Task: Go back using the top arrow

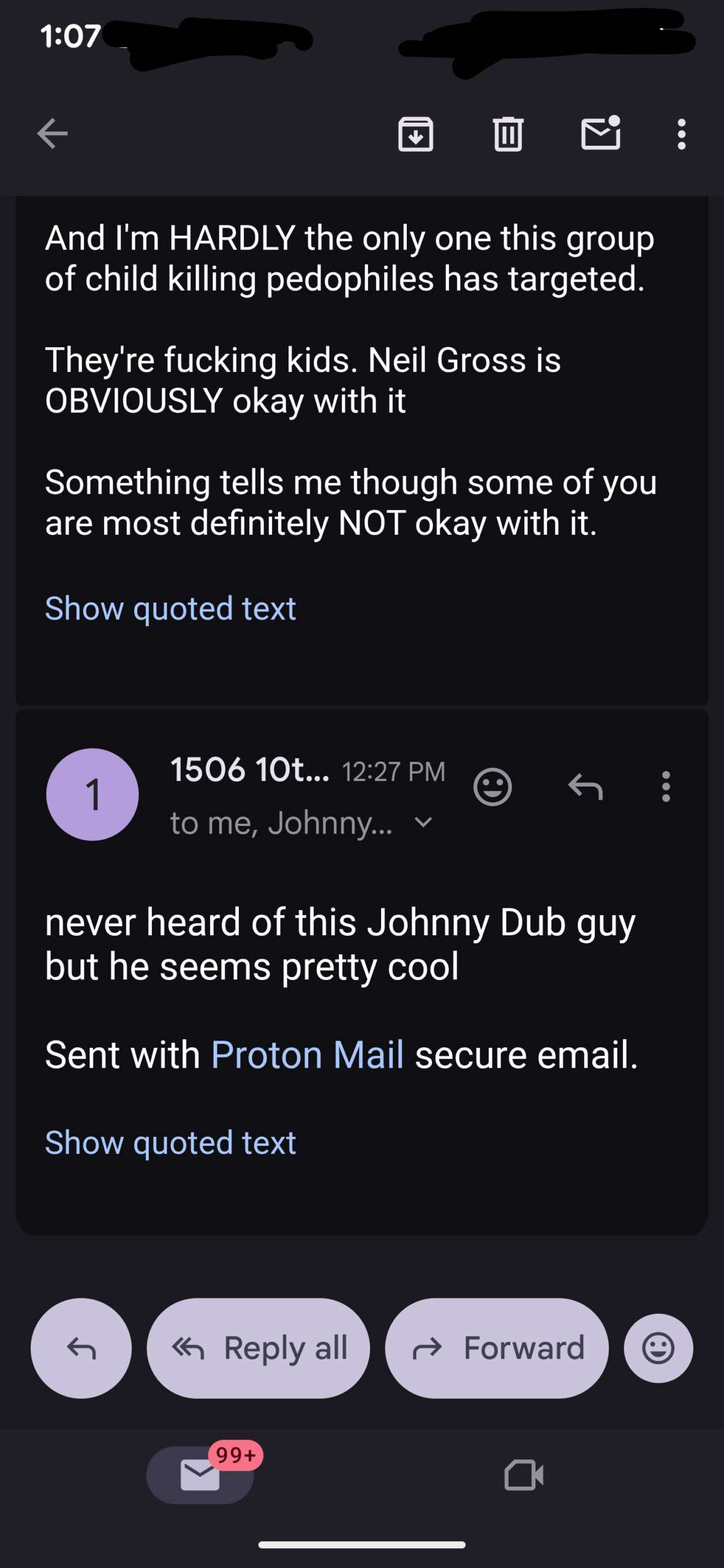Action: click(x=52, y=134)
